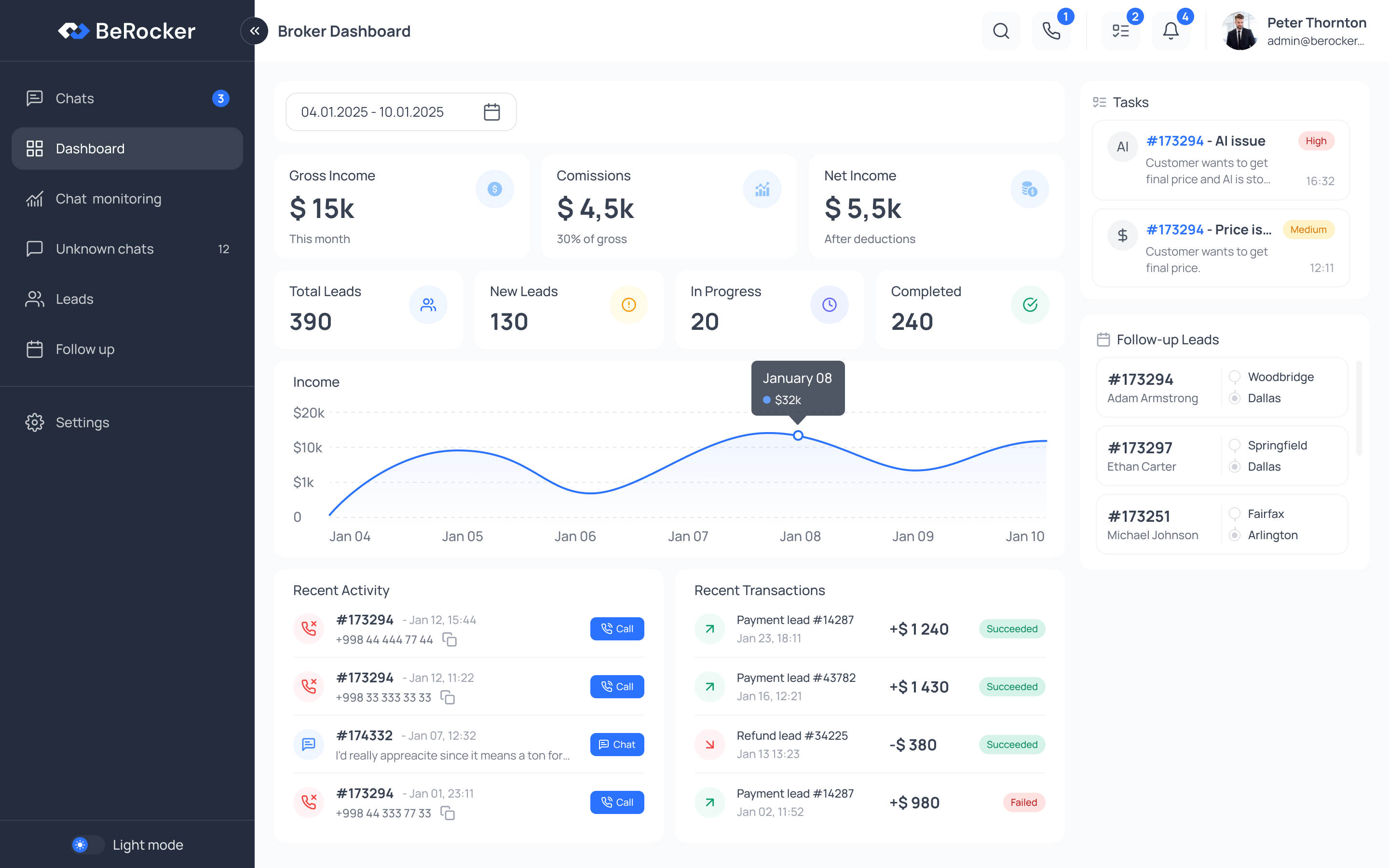
Task: Click the Follow-up Leads scrollbar
Action: coord(1358,407)
